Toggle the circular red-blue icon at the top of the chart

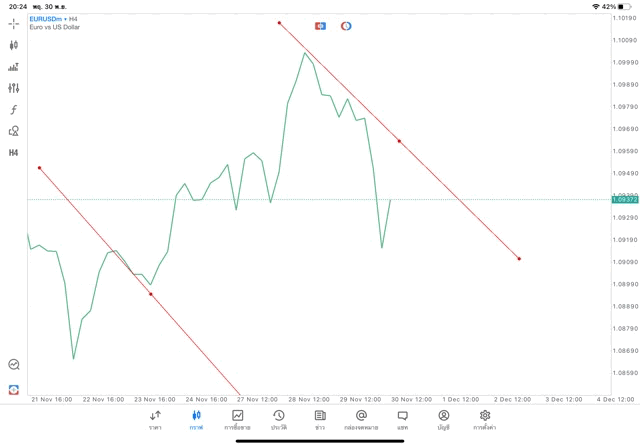[x=346, y=26]
